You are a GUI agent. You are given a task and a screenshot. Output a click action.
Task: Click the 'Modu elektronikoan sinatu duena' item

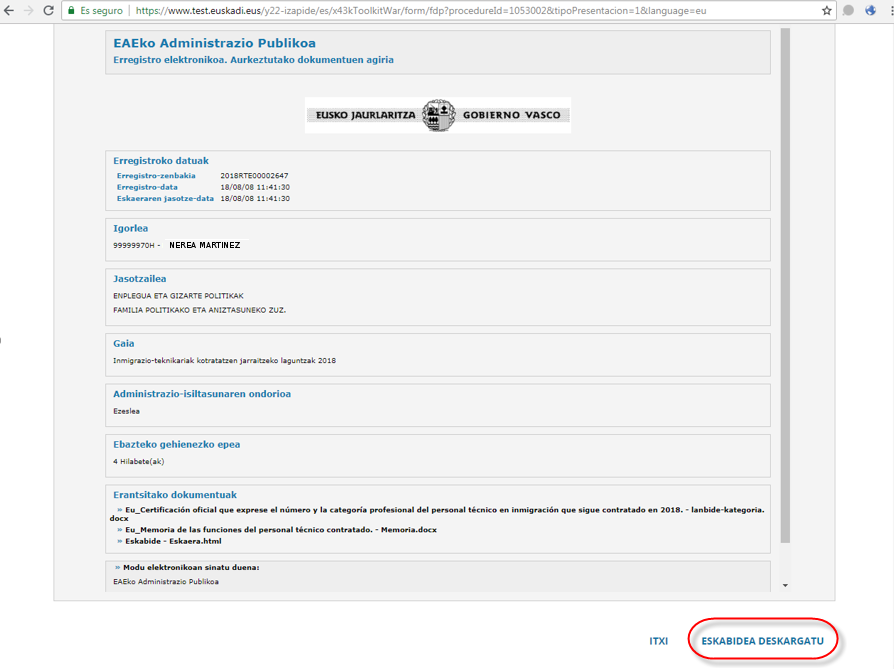point(192,568)
